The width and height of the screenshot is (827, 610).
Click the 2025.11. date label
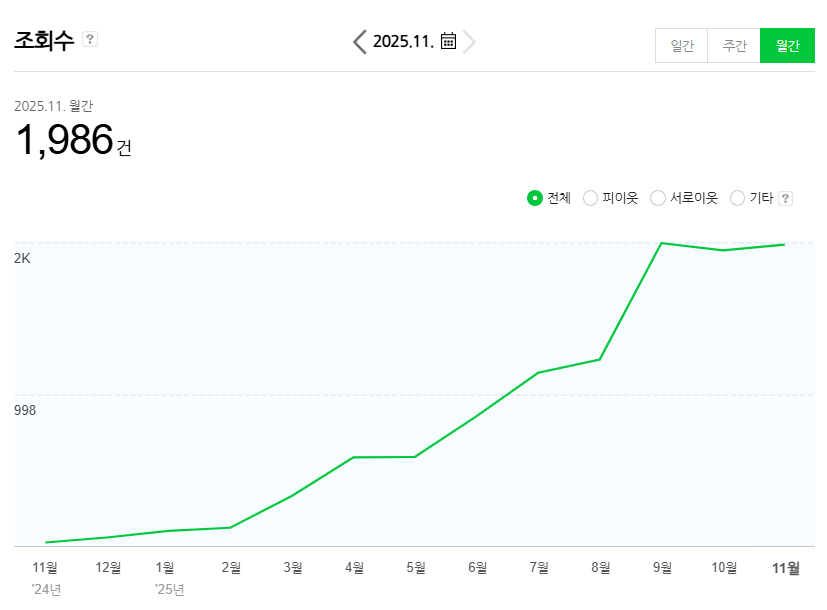(404, 41)
